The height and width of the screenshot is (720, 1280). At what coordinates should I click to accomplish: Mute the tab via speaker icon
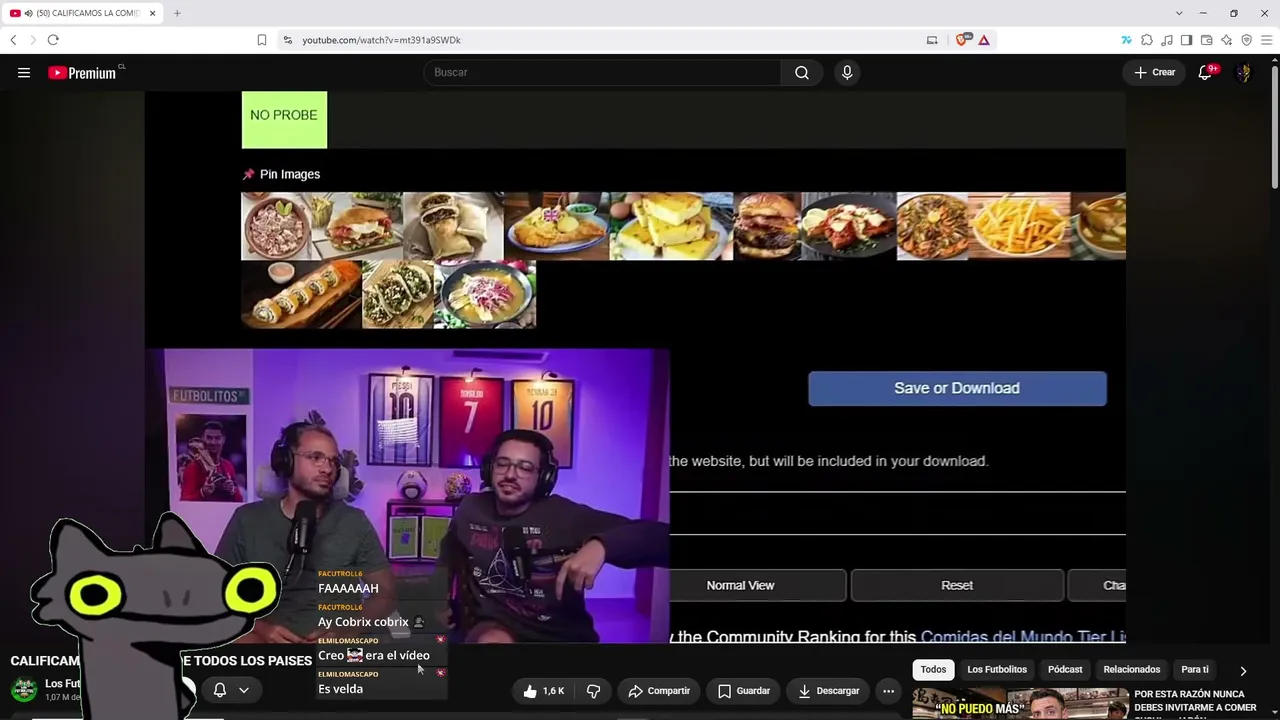pos(28,13)
